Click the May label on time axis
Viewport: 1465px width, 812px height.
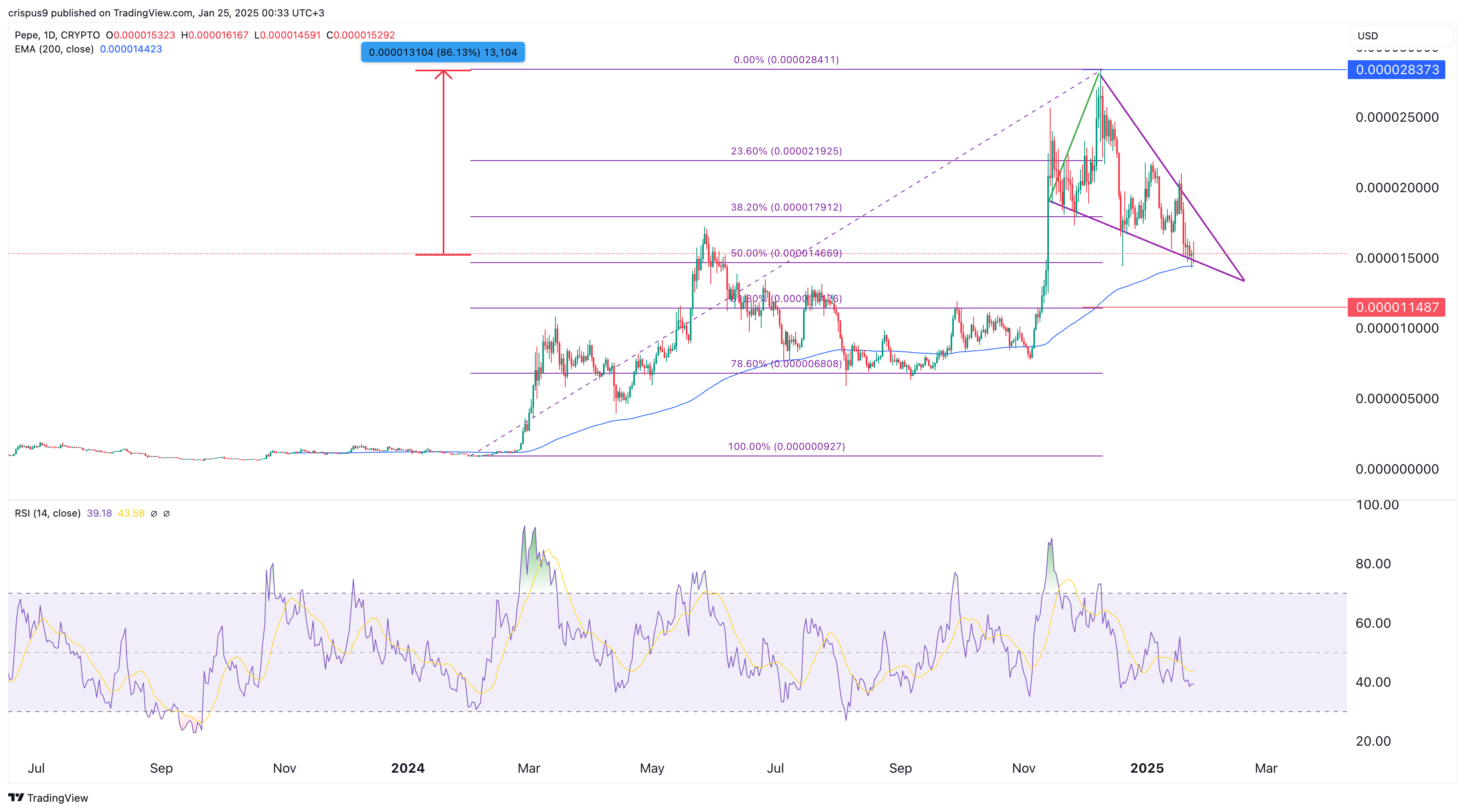(x=652, y=769)
